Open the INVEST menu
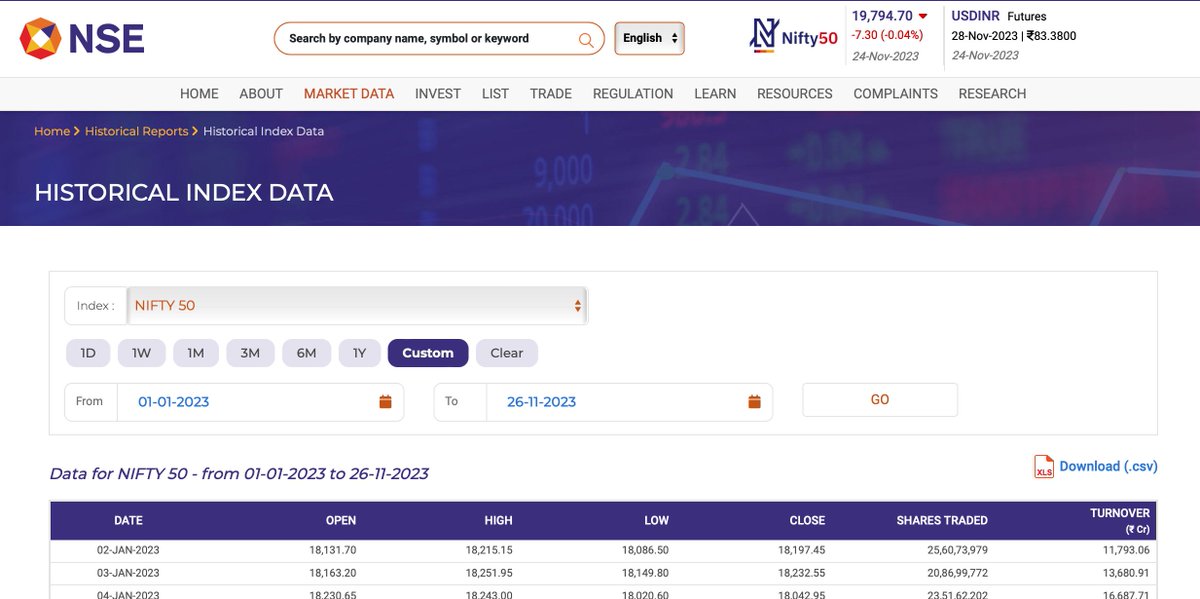Screen dimensions: 1200x599 438,94
